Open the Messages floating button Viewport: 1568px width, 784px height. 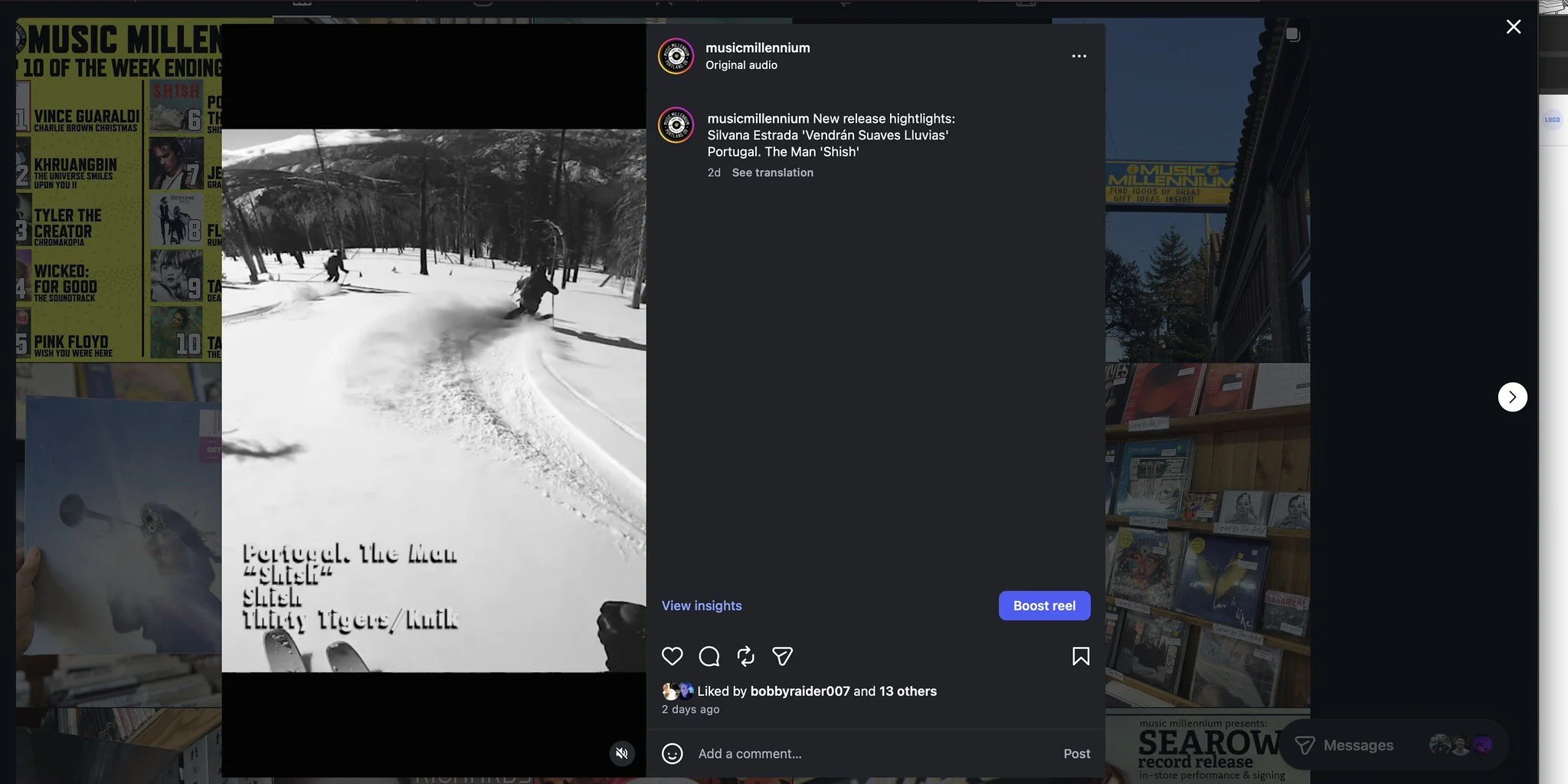coord(1393,745)
